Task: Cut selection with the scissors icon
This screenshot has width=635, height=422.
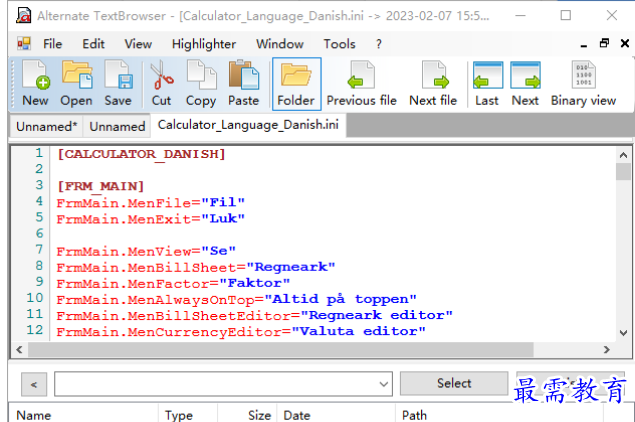Action: (x=161, y=84)
